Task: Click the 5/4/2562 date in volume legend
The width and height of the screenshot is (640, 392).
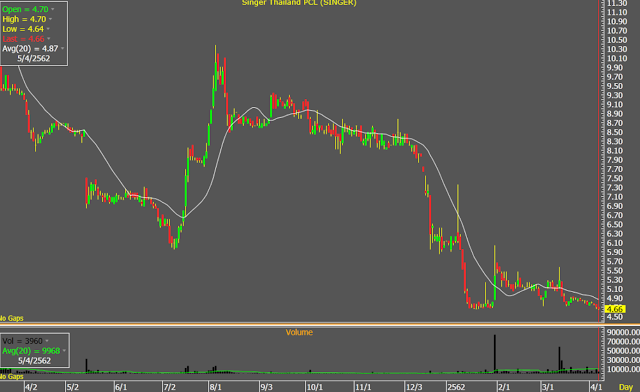Action: click(34, 361)
